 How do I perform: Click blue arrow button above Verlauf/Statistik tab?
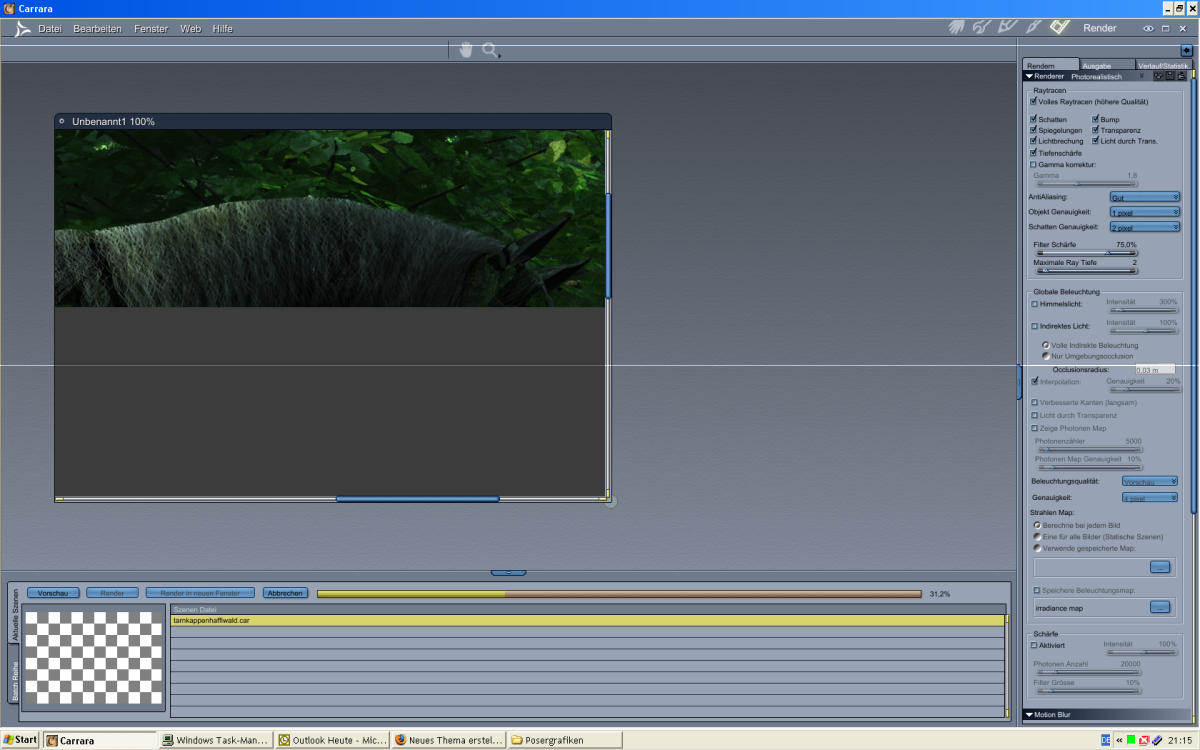pyautogui.click(x=1186, y=50)
